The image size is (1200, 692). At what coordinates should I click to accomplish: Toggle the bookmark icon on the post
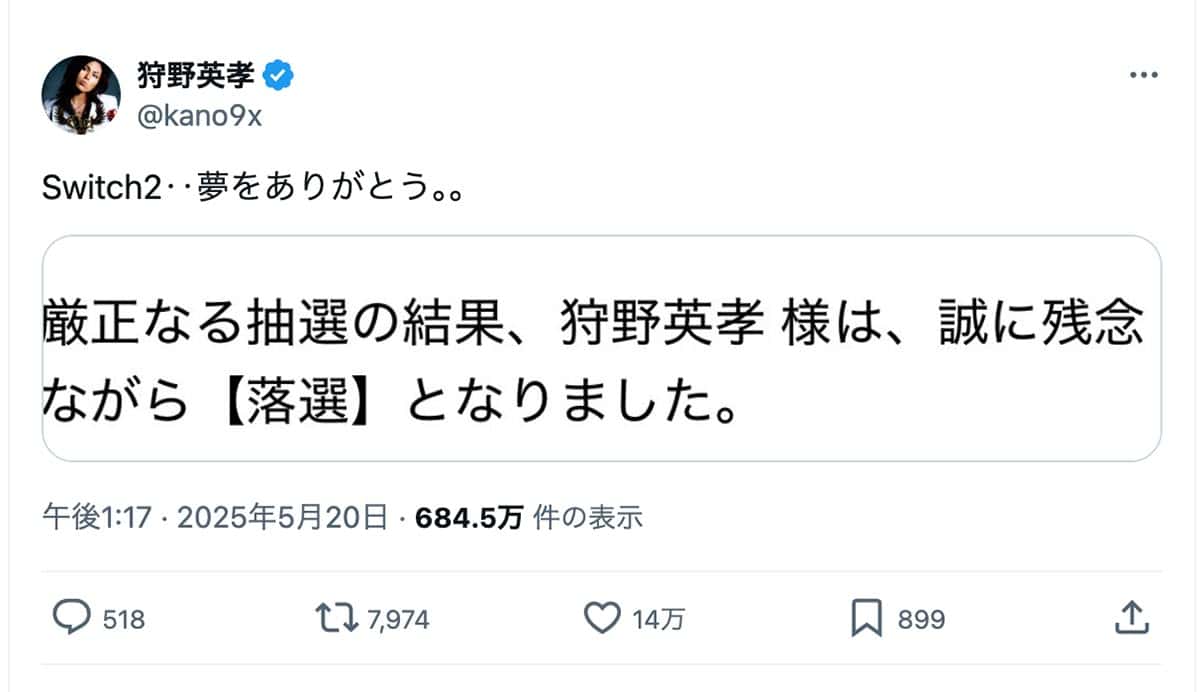pos(865,618)
